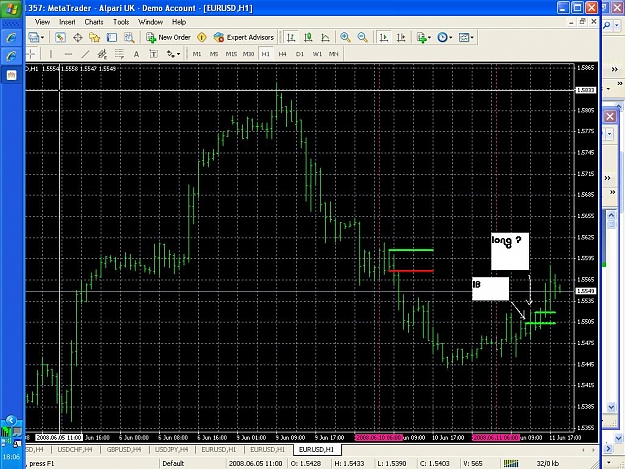Open the New Chart icon
Image resolution: width=625 pixels, height=469 pixels.
tap(33, 37)
